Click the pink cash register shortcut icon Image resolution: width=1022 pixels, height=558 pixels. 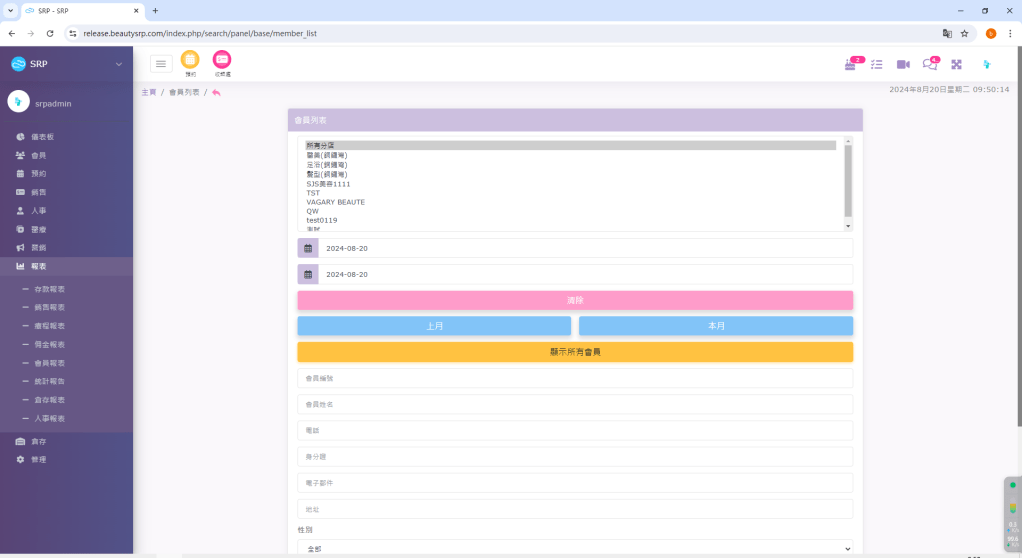(x=222, y=60)
